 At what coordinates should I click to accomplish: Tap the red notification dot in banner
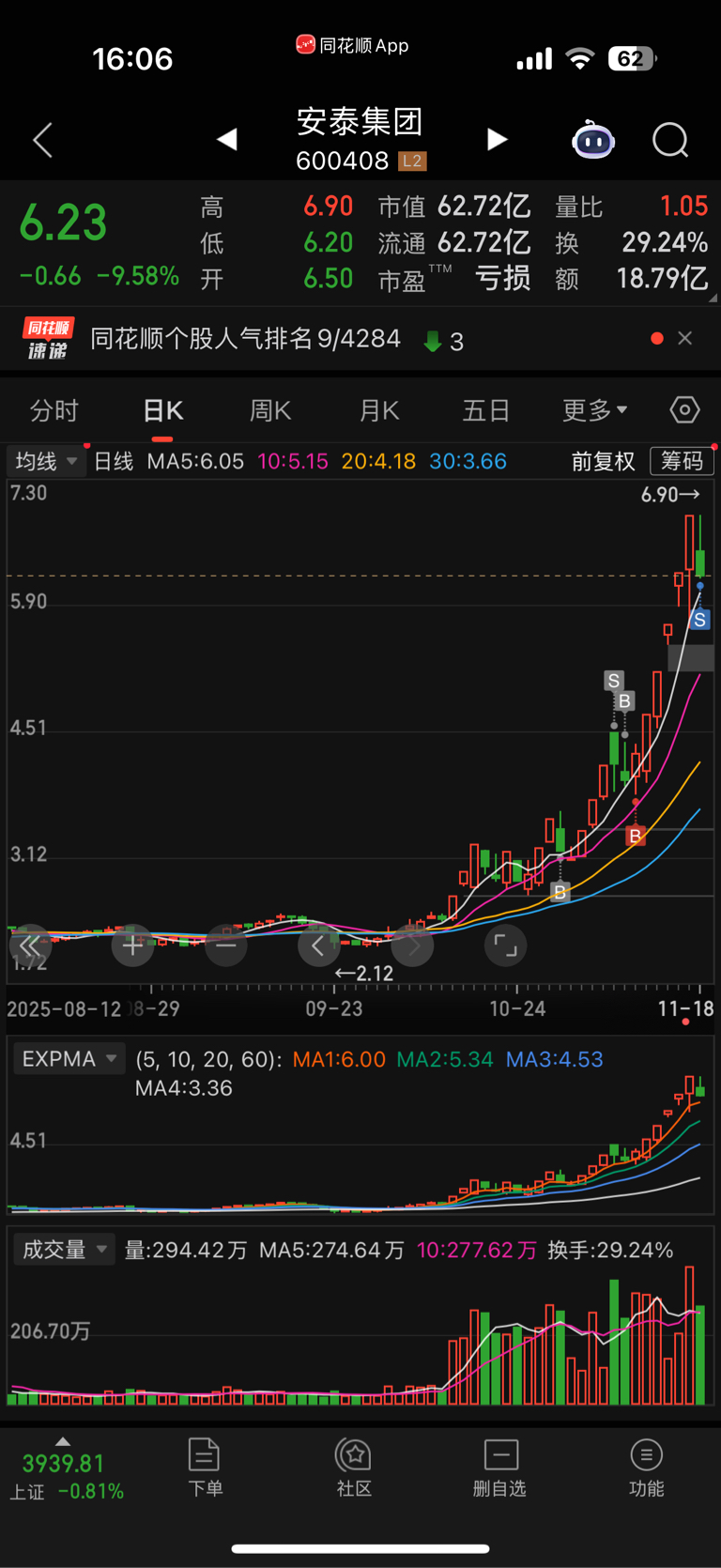click(x=657, y=338)
